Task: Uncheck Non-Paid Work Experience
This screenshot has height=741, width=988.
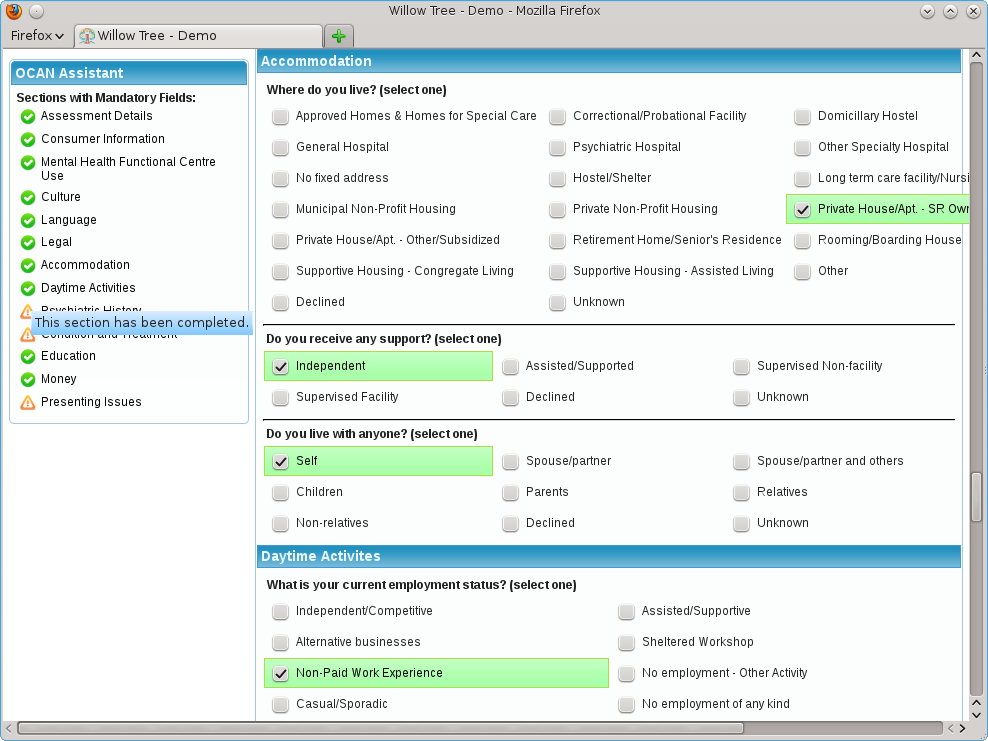Action: pos(280,673)
